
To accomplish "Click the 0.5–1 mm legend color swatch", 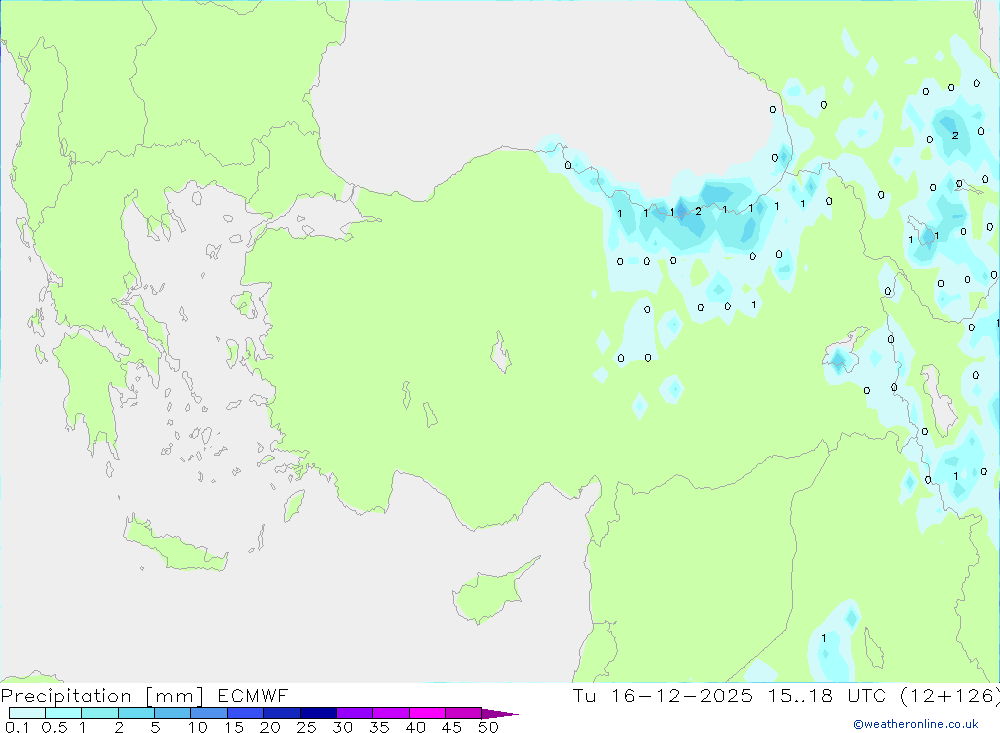I will (x=64, y=713).
